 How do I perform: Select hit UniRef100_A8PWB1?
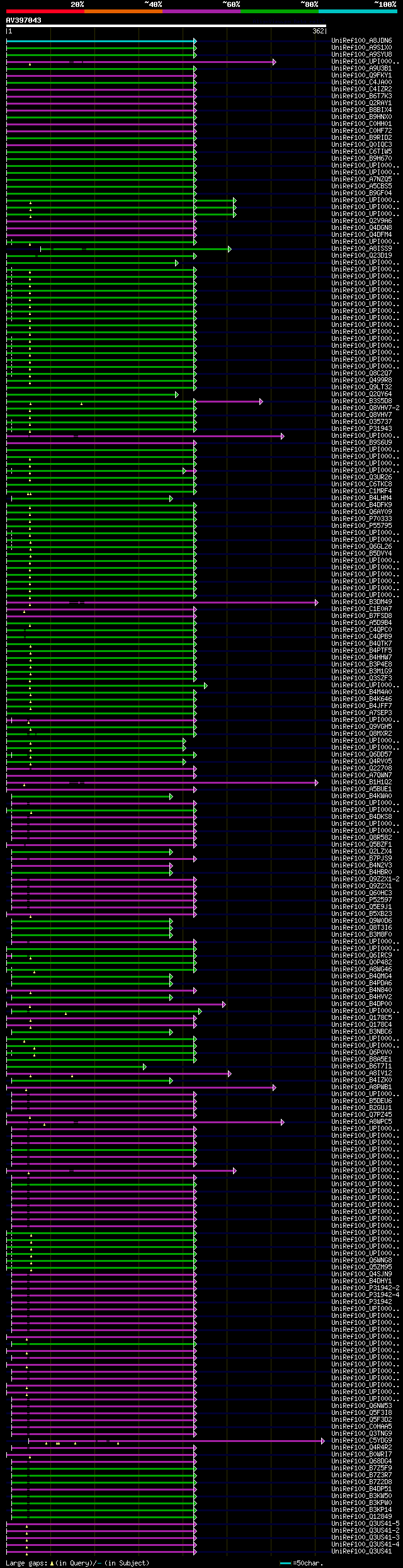(361, 1087)
